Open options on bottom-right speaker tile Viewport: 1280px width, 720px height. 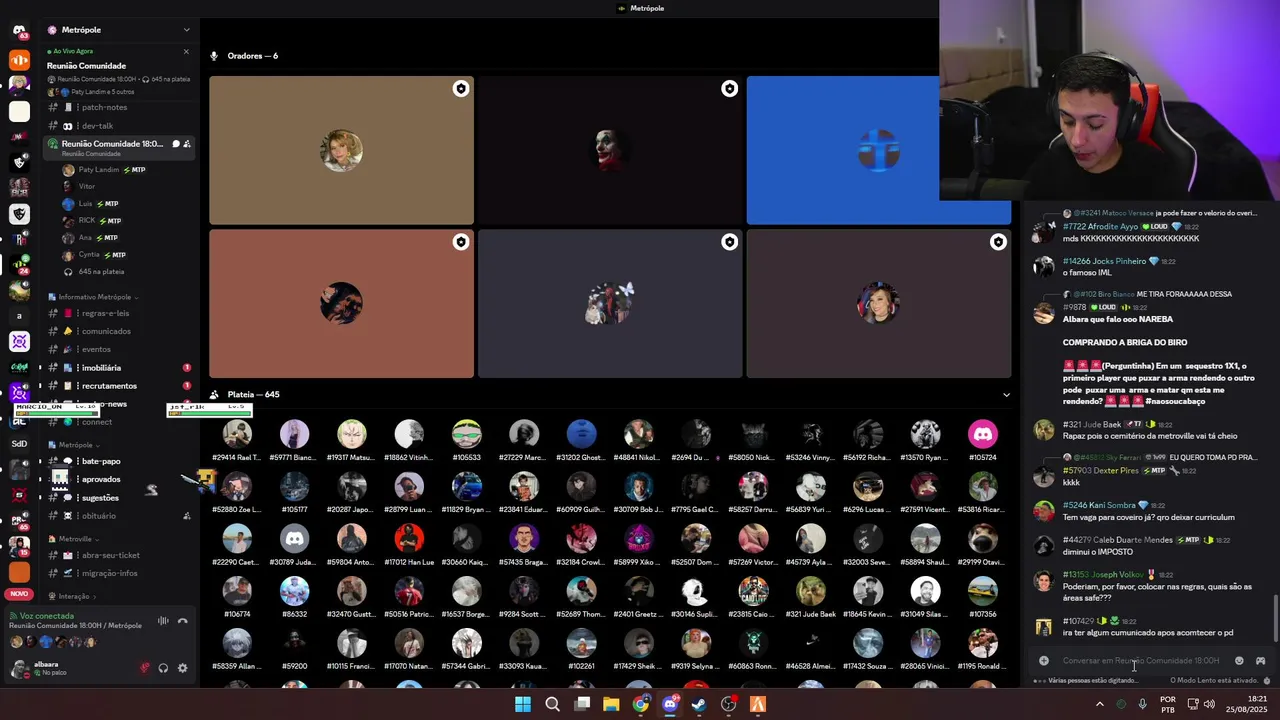click(x=998, y=242)
